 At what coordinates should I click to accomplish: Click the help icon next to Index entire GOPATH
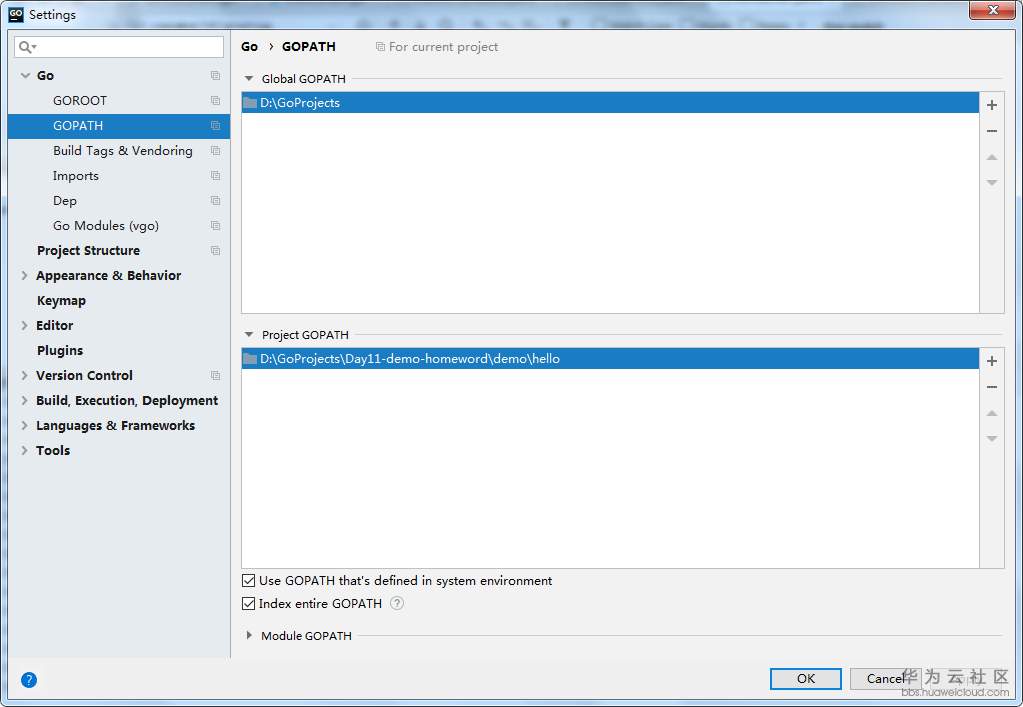(x=397, y=603)
